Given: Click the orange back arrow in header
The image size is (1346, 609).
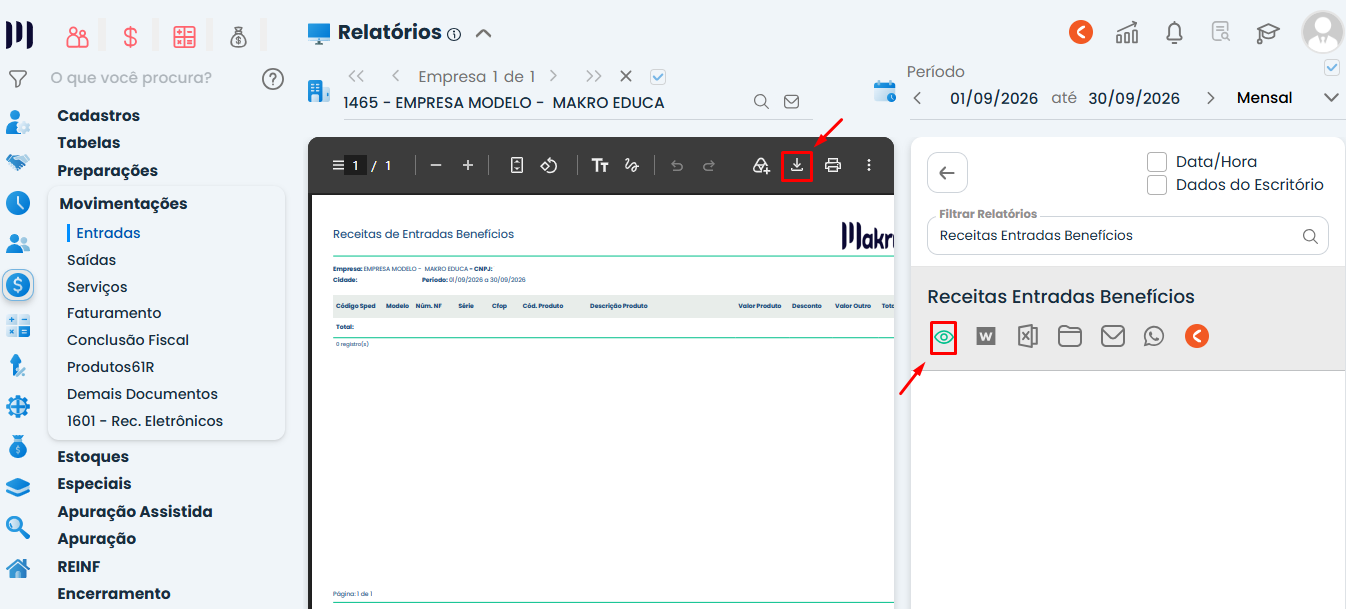Looking at the screenshot, I should pyautogui.click(x=1081, y=32).
